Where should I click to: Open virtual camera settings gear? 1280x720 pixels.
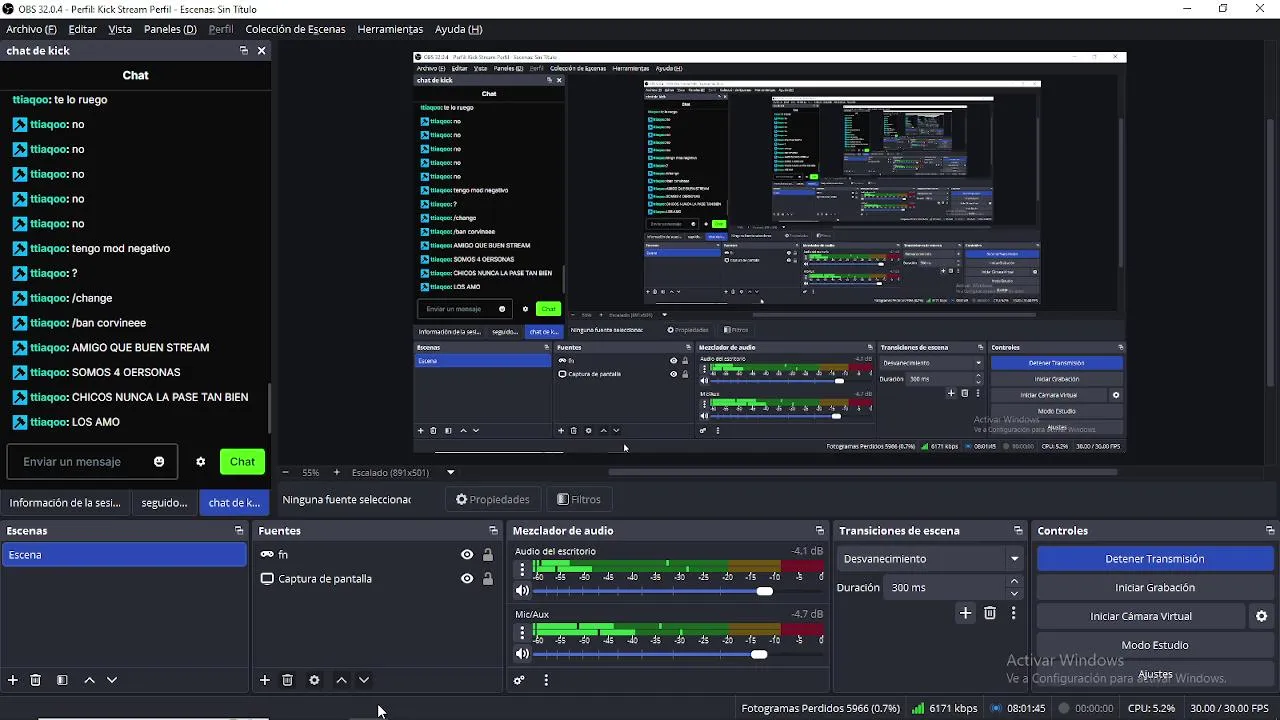[x=1261, y=616]
